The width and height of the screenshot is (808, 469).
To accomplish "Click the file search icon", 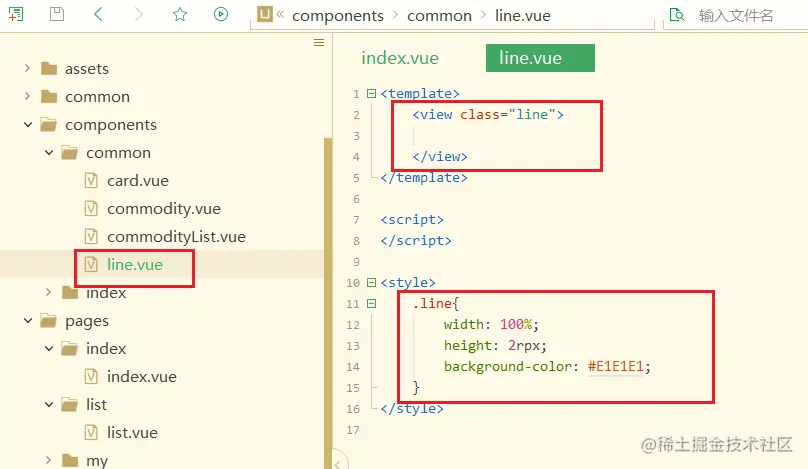I will pyautogui.click(x=677, y=14).
